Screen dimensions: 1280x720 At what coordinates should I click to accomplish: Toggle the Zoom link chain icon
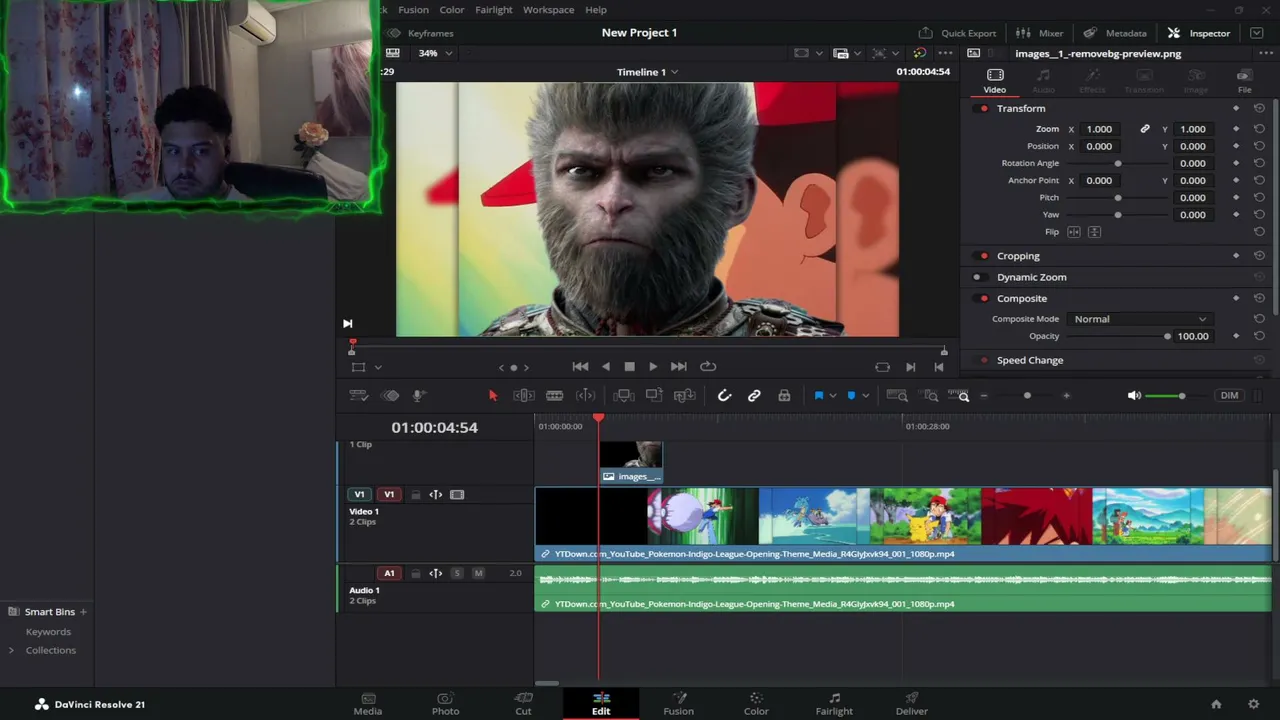point(1145,129)
